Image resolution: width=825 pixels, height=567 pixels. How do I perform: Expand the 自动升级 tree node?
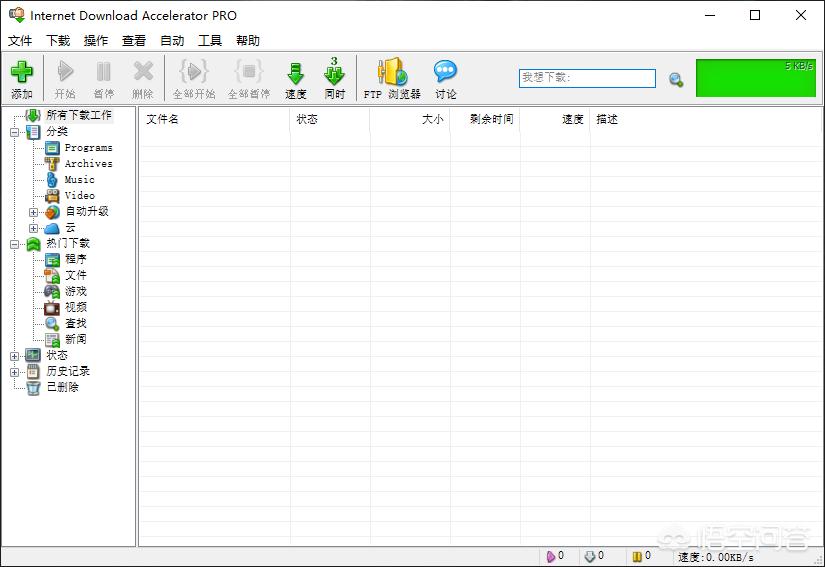[34, 212]
